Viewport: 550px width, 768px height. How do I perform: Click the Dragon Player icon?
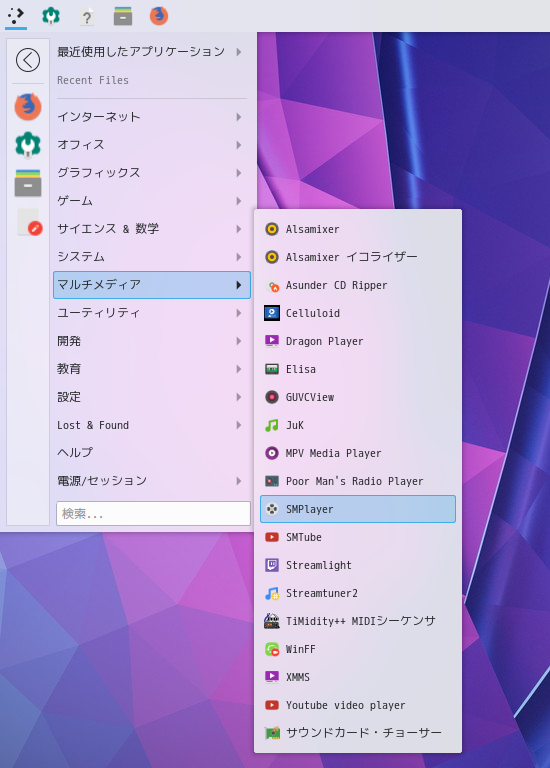coord(272,341)
